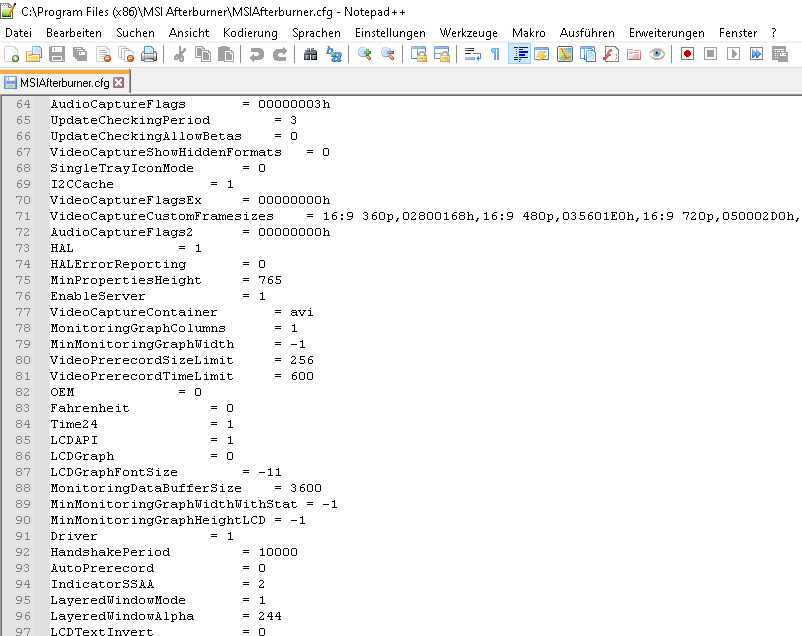802x636 pixels.
Task: Click the IndicatorSSAA setting name
Action: pos(102,584)
